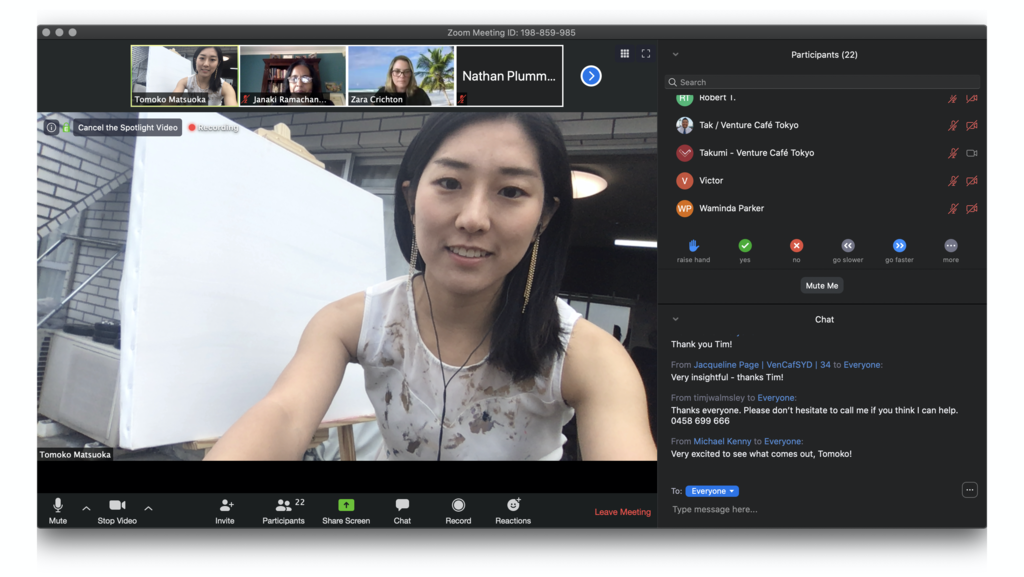Switch to gallery view grid icon
This screenshot has width=1024, height=577.
pyautogui.click(x=625, y=54)
